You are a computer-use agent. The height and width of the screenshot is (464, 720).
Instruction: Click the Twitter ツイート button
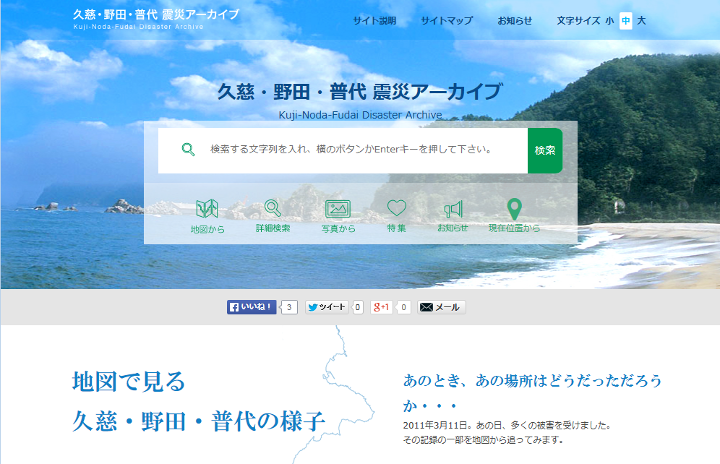point(327,307)
